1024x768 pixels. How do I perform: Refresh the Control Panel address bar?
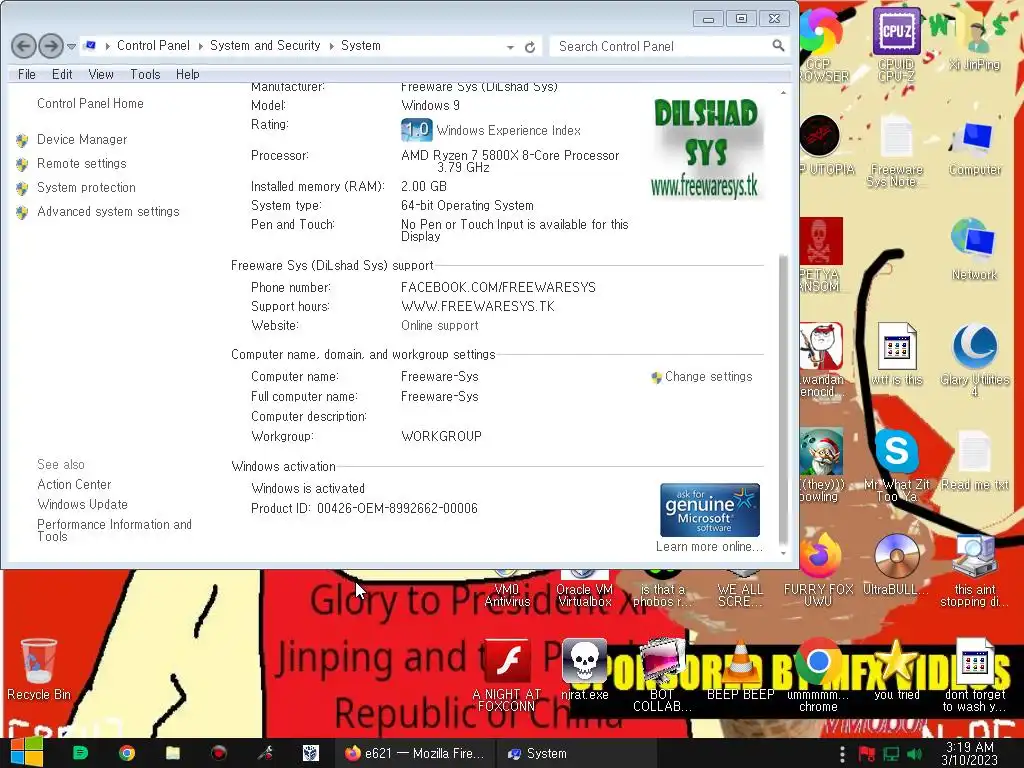530,47
